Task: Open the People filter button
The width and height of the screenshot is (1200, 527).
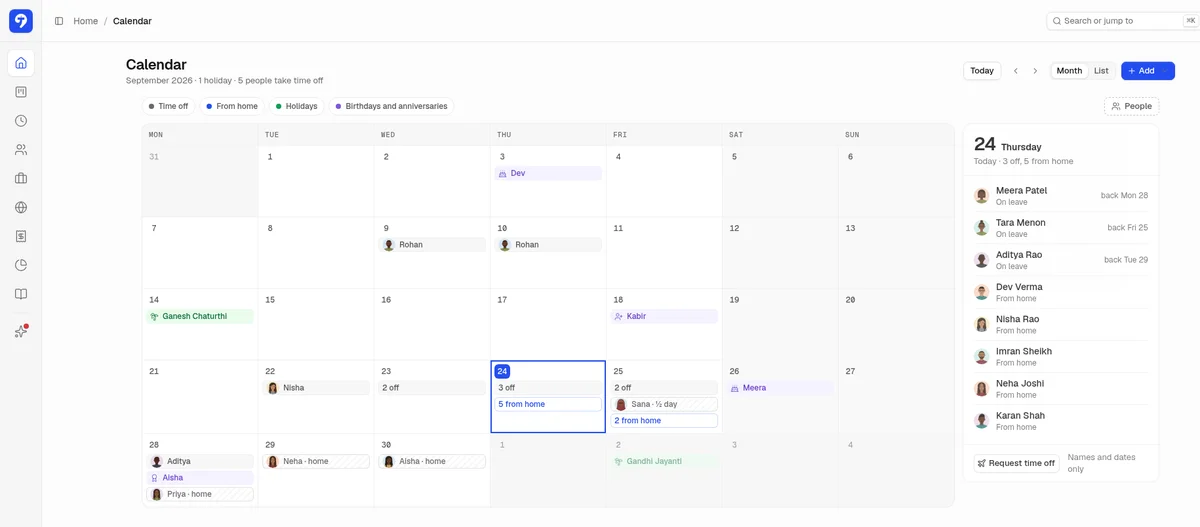Action: [1131, 106]
